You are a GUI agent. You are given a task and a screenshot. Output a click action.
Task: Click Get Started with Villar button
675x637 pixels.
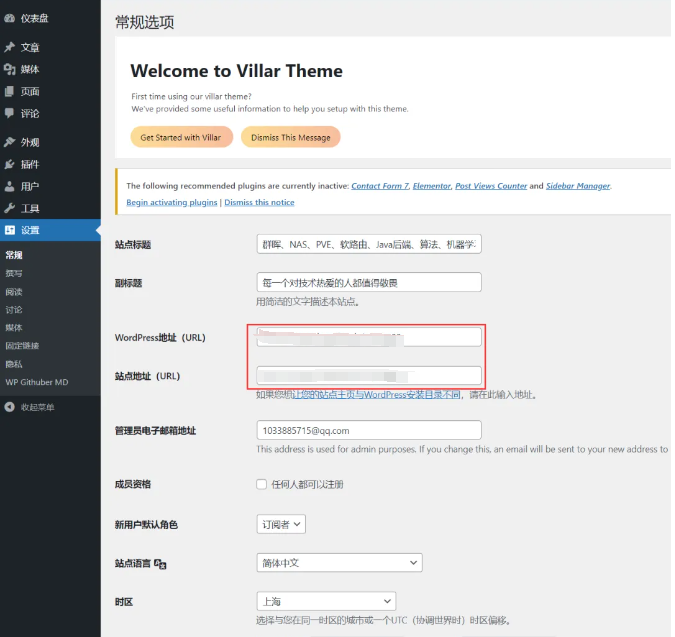click(181, 137)
